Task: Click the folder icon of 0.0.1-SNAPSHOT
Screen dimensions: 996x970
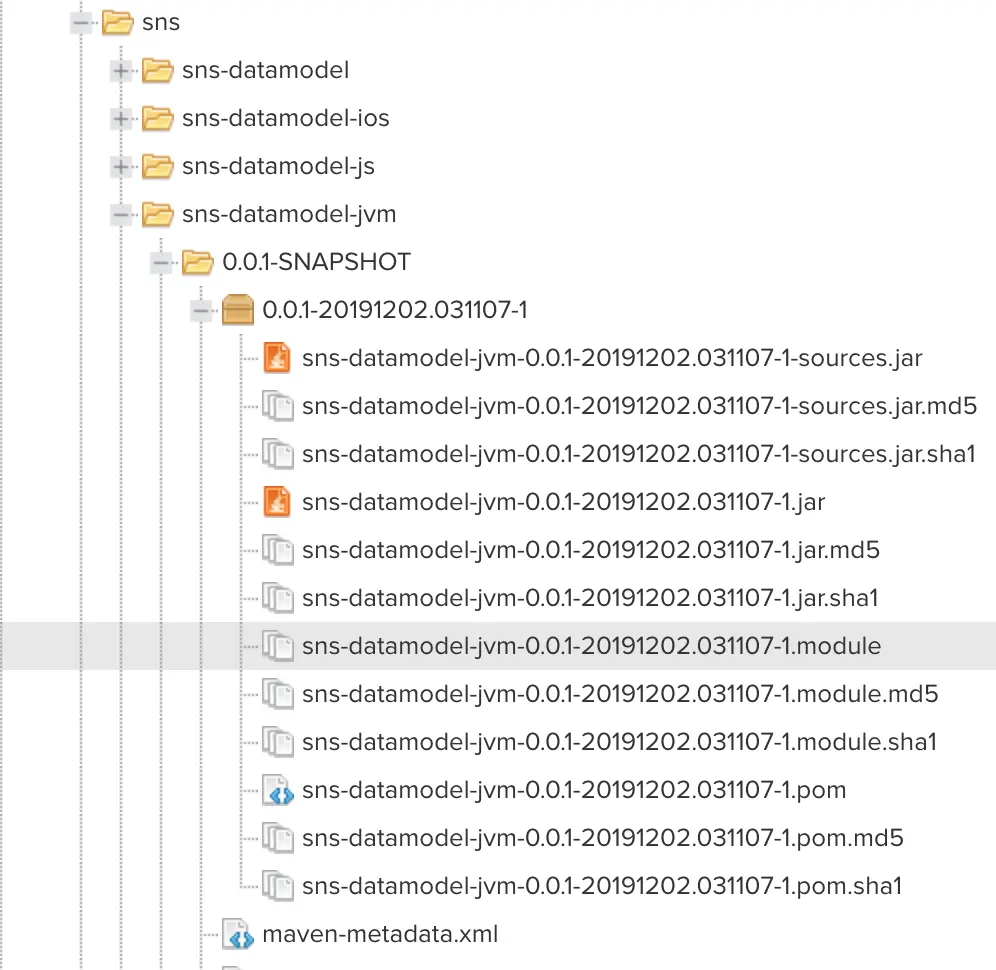Action: 198,262
